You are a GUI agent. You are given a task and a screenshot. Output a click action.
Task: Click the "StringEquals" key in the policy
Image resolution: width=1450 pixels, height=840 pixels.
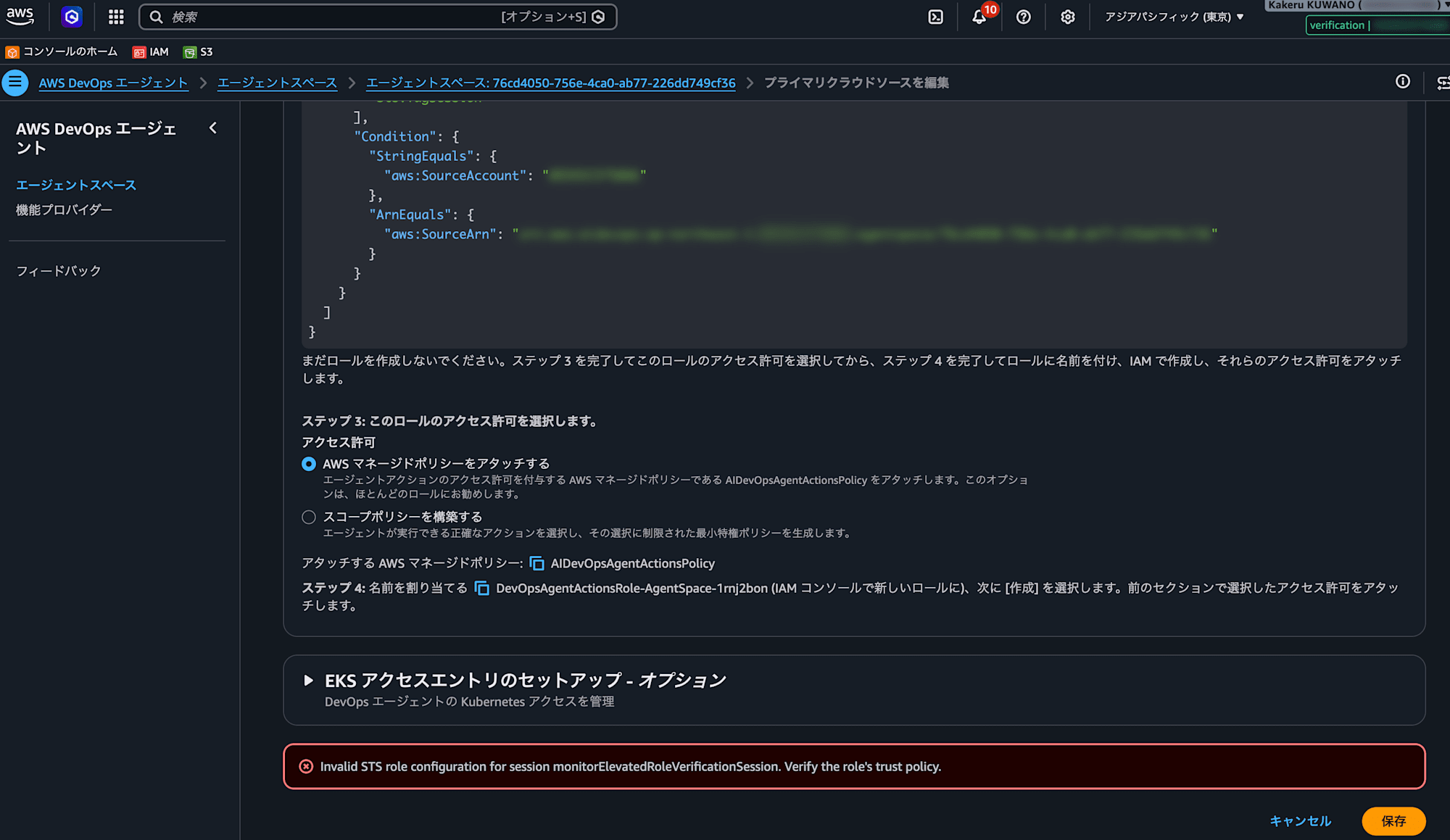pyautogui.click(x=421, y=156)
